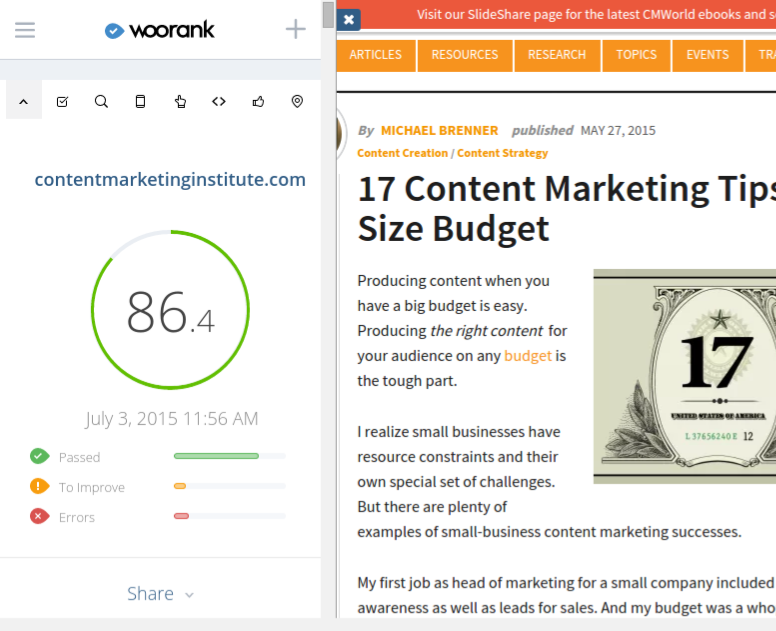This screenshot has height=631, width=776.
Task: Open the contentmarketinginstitute.com link
Action: [x=170, y=180]
